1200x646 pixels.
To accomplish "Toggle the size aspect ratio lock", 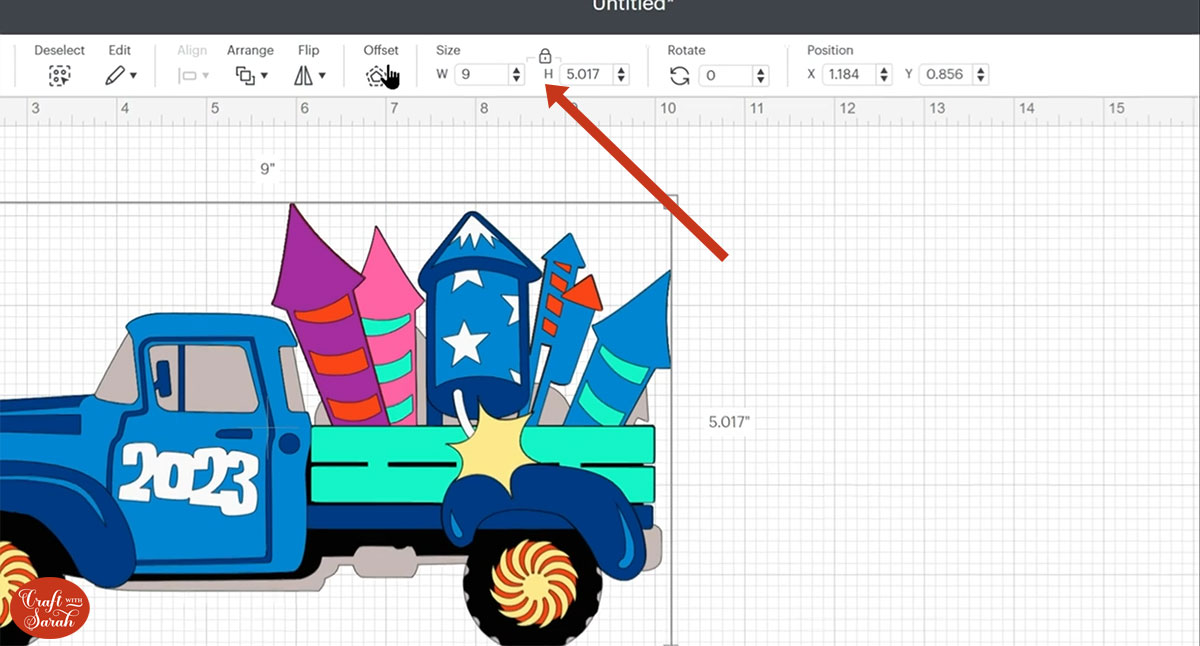I will tap(545, 56).
